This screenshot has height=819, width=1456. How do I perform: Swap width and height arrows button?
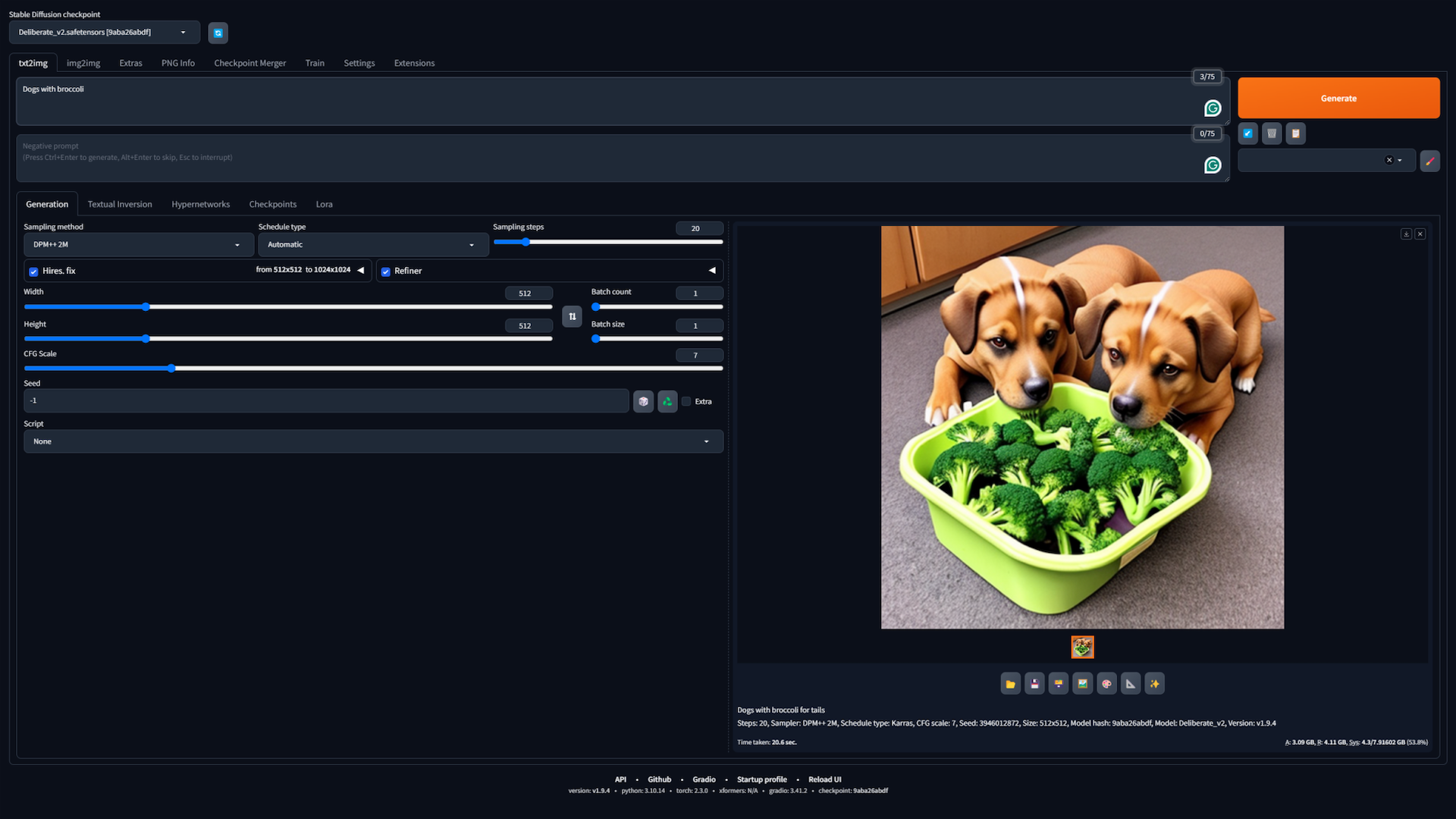click(572, 316)
